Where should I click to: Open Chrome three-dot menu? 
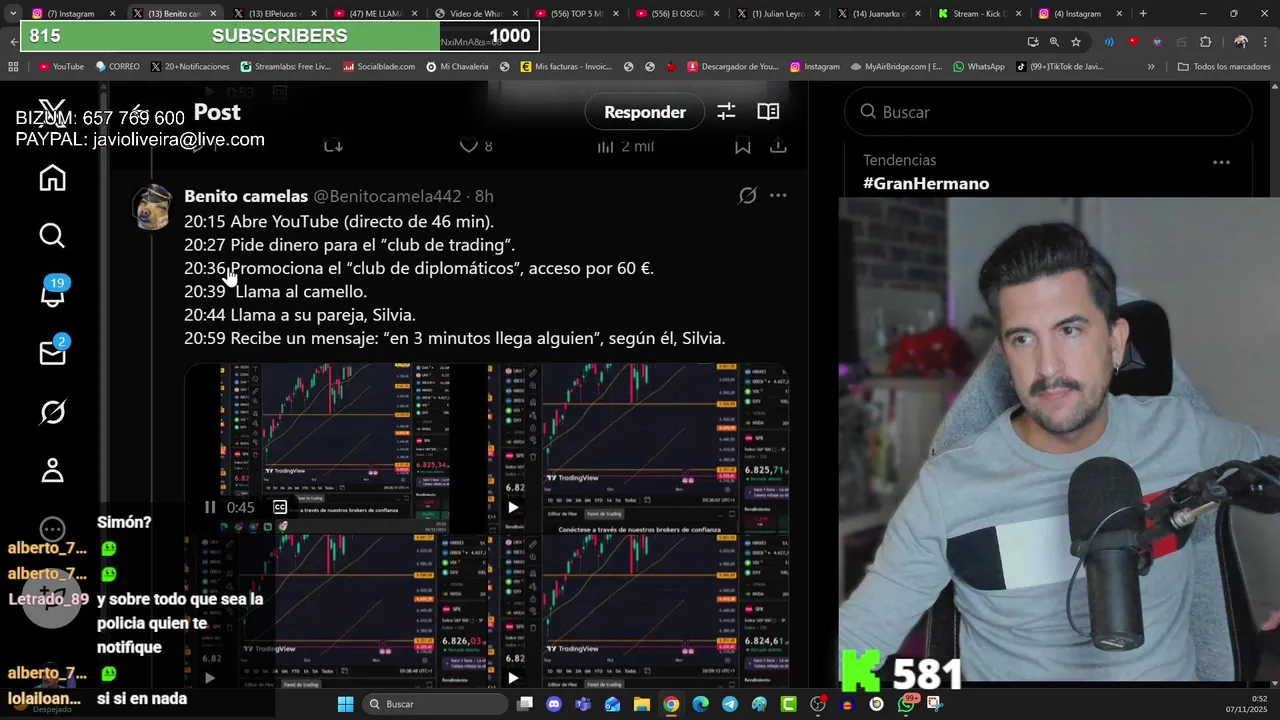coord(1266,42)
